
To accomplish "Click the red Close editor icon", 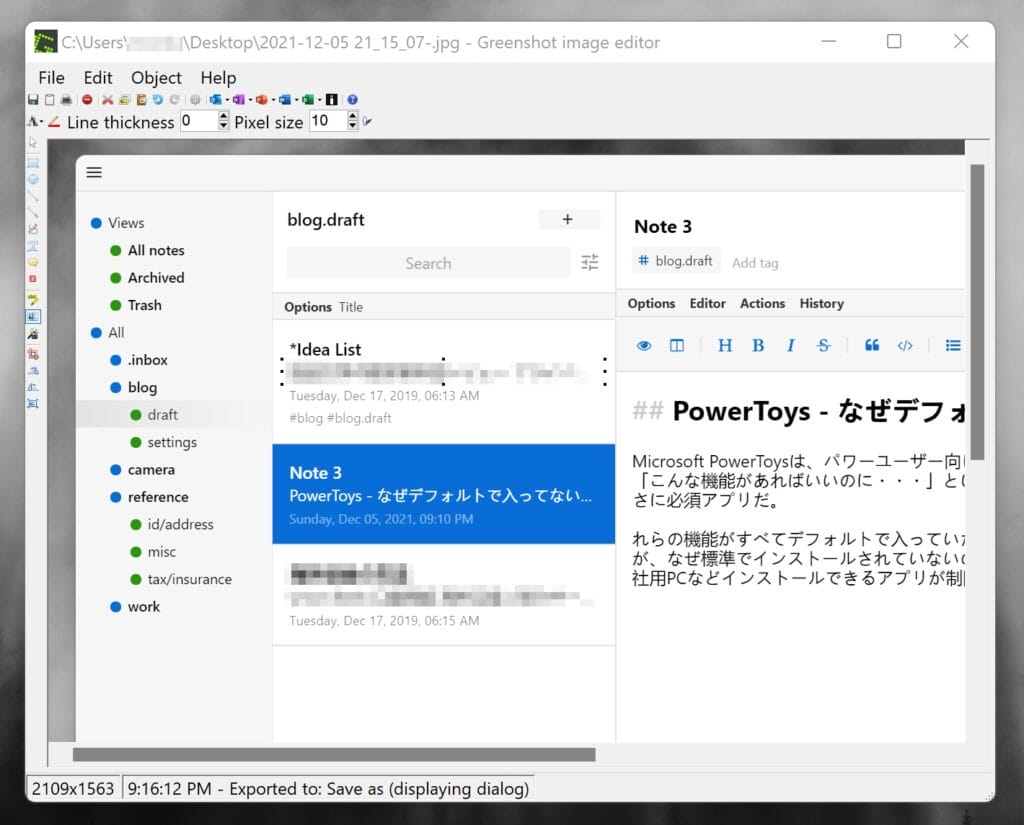I will point(87,99).
